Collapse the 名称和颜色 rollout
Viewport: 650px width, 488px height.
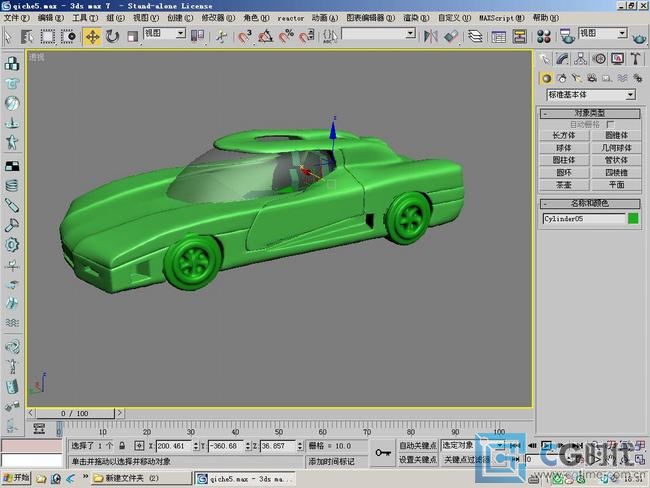[590, 204]
